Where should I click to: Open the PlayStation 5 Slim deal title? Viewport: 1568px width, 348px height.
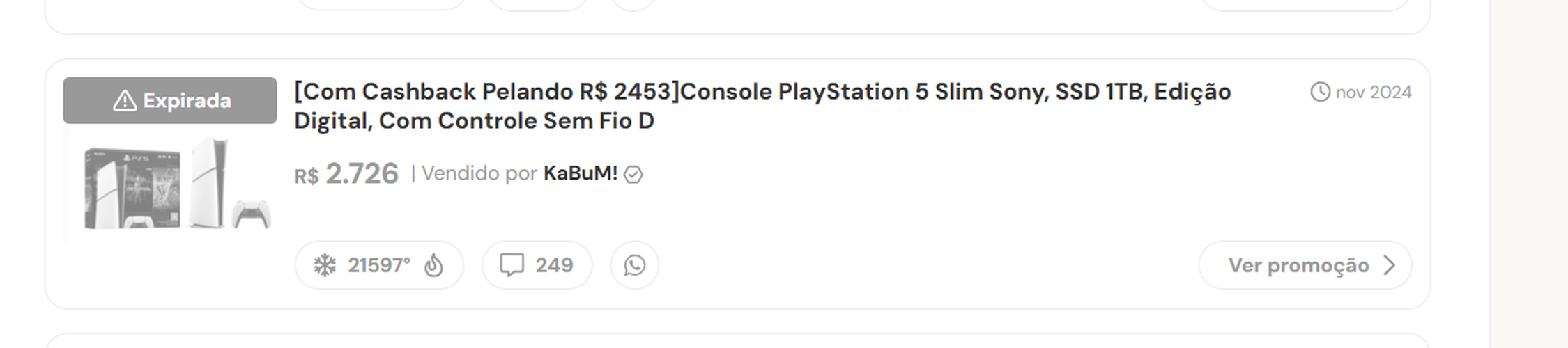pos(762,106)
